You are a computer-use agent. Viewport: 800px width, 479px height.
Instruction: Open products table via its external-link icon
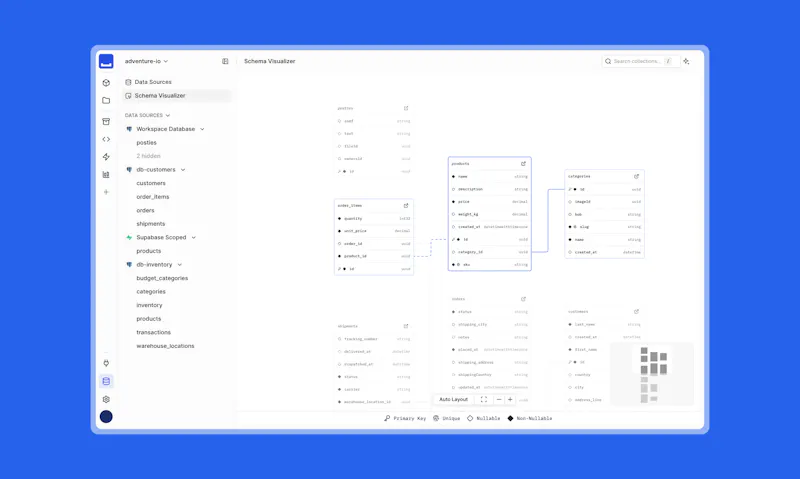pyautogui.click(x=523, y=164)
